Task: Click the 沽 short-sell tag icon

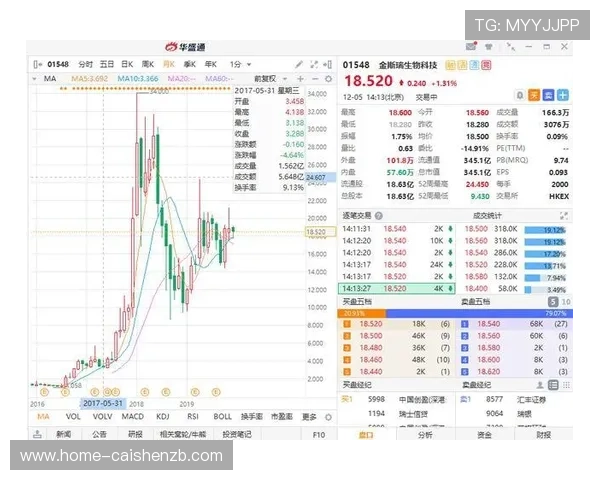Action: pos(462,65)
